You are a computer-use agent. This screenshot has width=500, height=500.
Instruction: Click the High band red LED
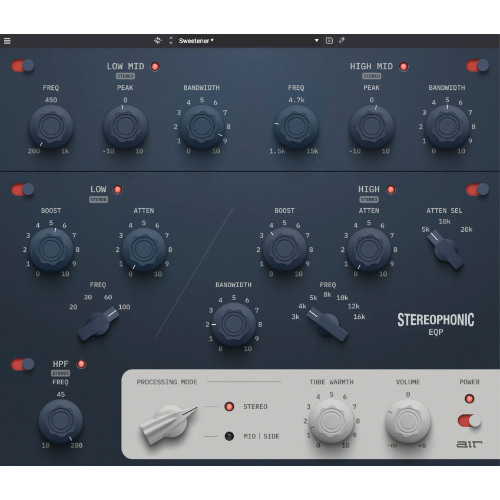[x=391, y=189]
